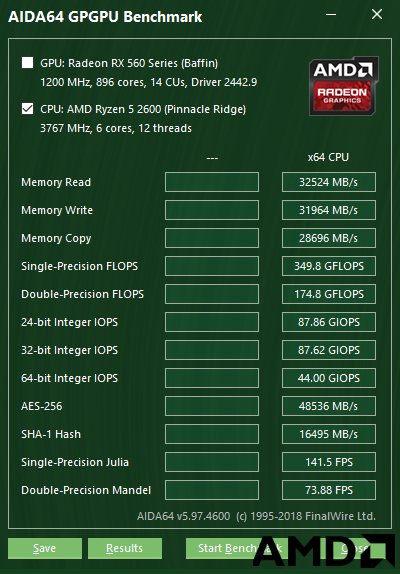Open the Results button
The width and height of the screenshot is (400, 574).
click(125, 548)
